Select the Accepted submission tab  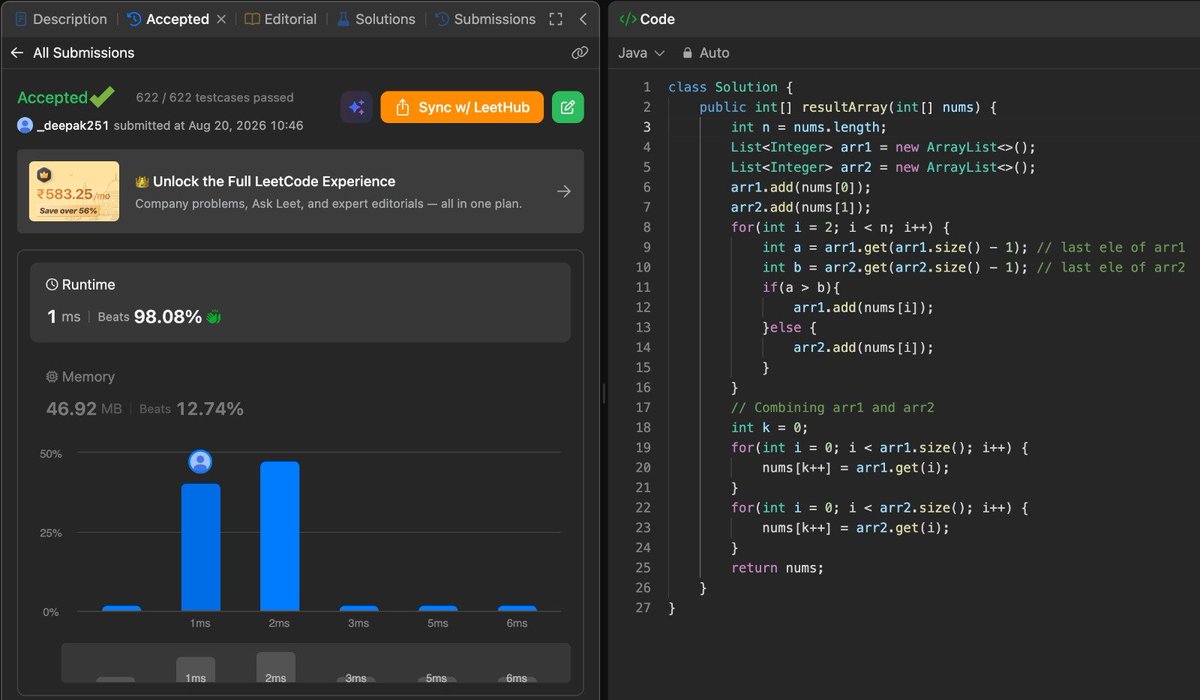168,19
